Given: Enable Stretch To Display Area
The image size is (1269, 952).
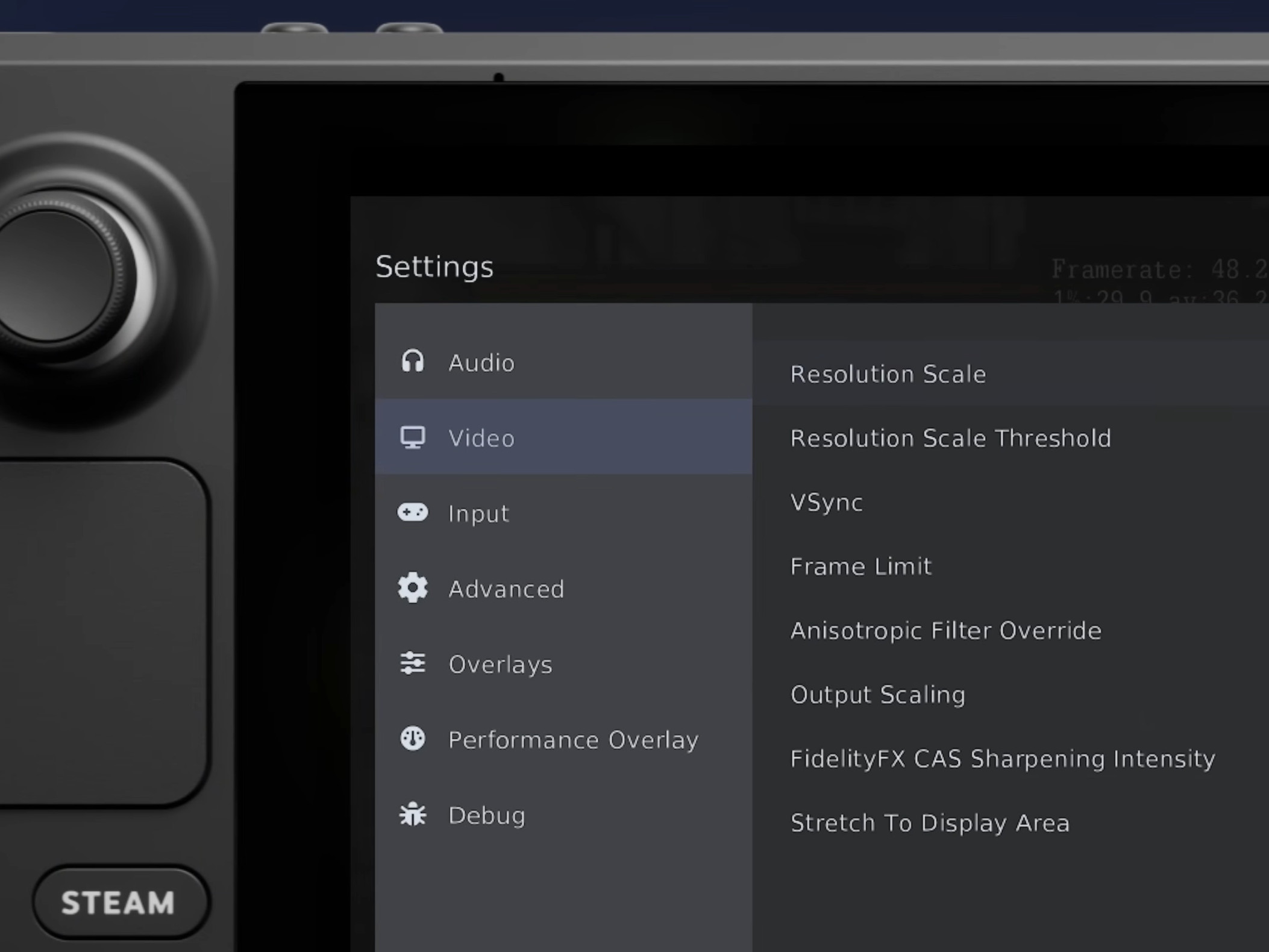Looking at the screenshot, I should coord(930,822).
